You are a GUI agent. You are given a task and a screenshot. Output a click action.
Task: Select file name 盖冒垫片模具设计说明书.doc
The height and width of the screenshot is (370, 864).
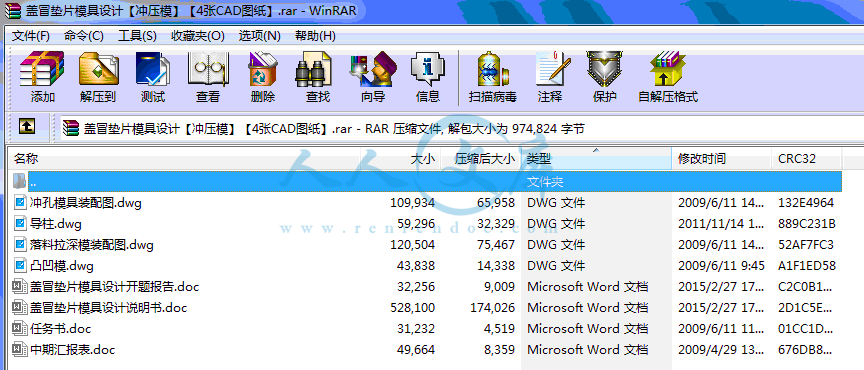point(108,308)
